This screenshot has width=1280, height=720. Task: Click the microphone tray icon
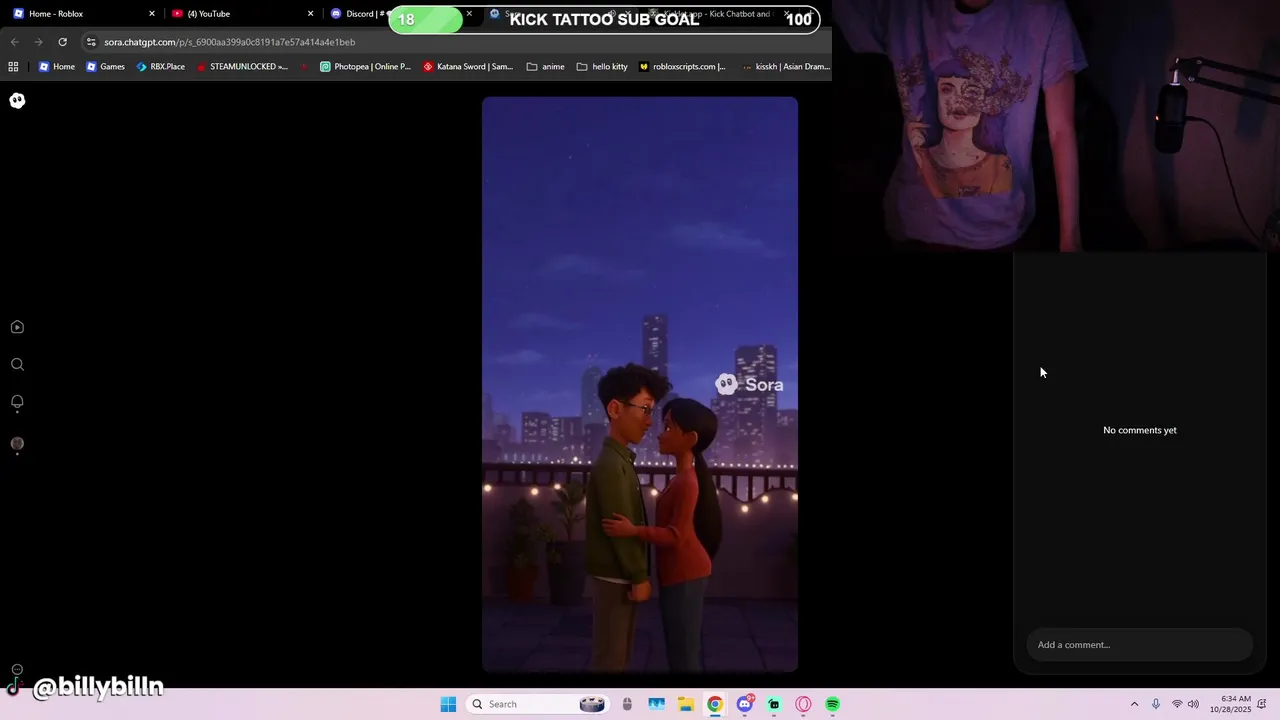(x=1156, y=704)
